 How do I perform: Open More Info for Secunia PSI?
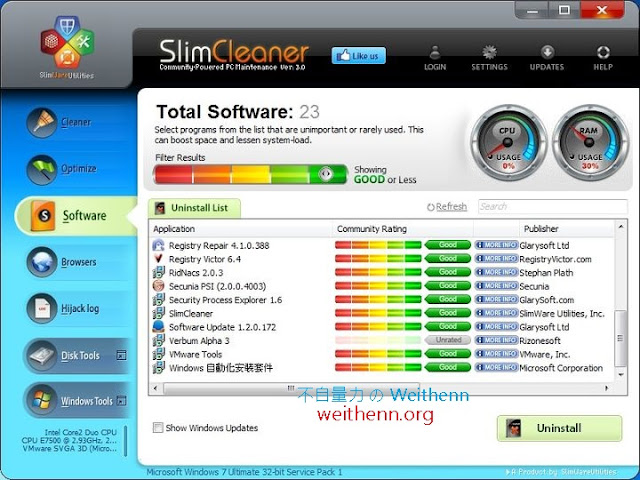coord(496,286)
